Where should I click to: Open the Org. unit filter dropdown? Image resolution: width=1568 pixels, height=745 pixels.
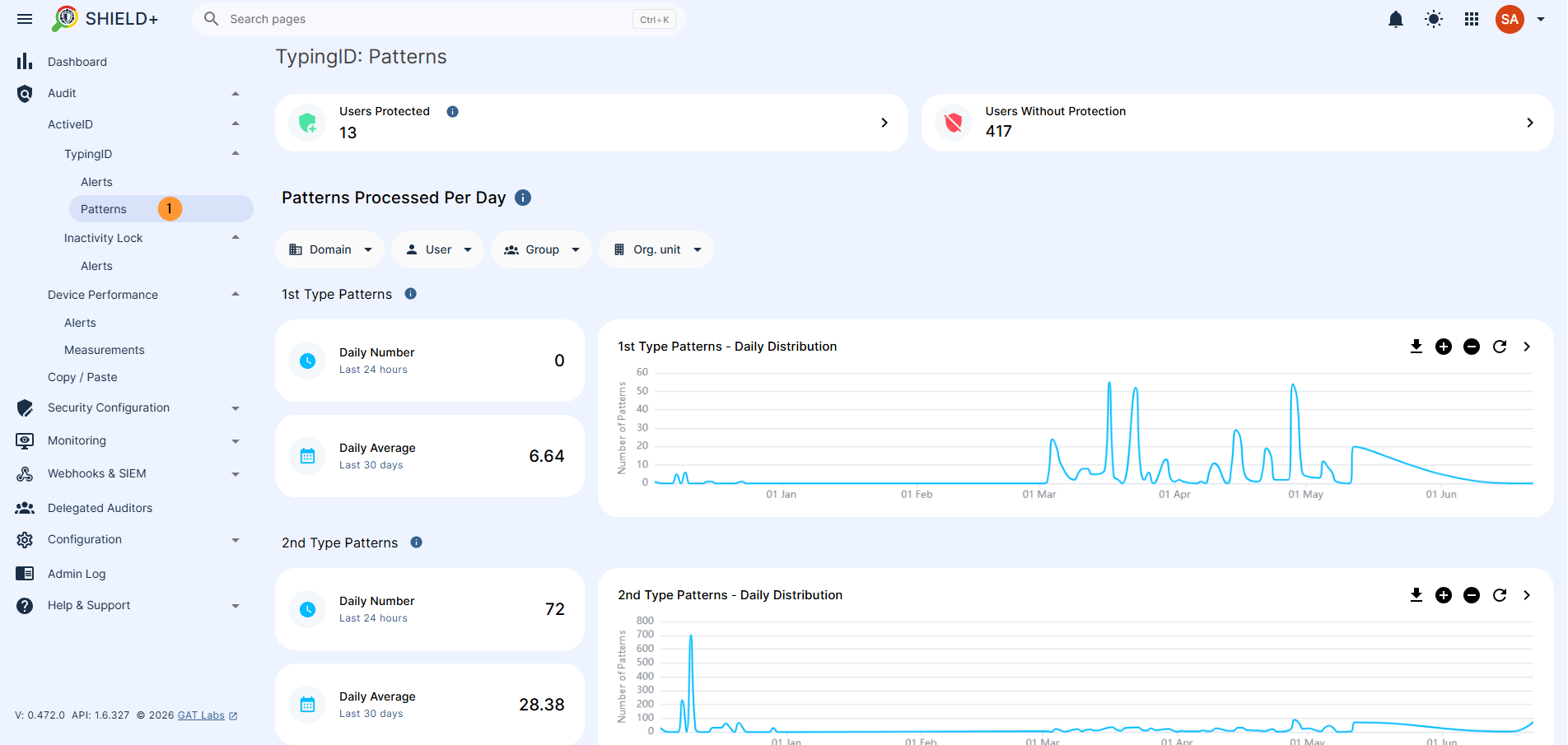pyautogui.click(x=656, y=249)
